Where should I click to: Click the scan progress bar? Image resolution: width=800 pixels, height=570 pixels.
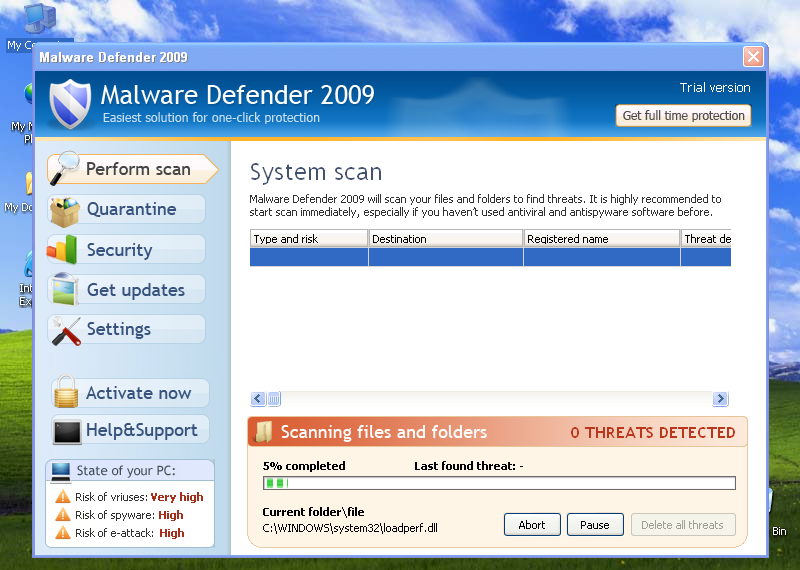[499, 483]
